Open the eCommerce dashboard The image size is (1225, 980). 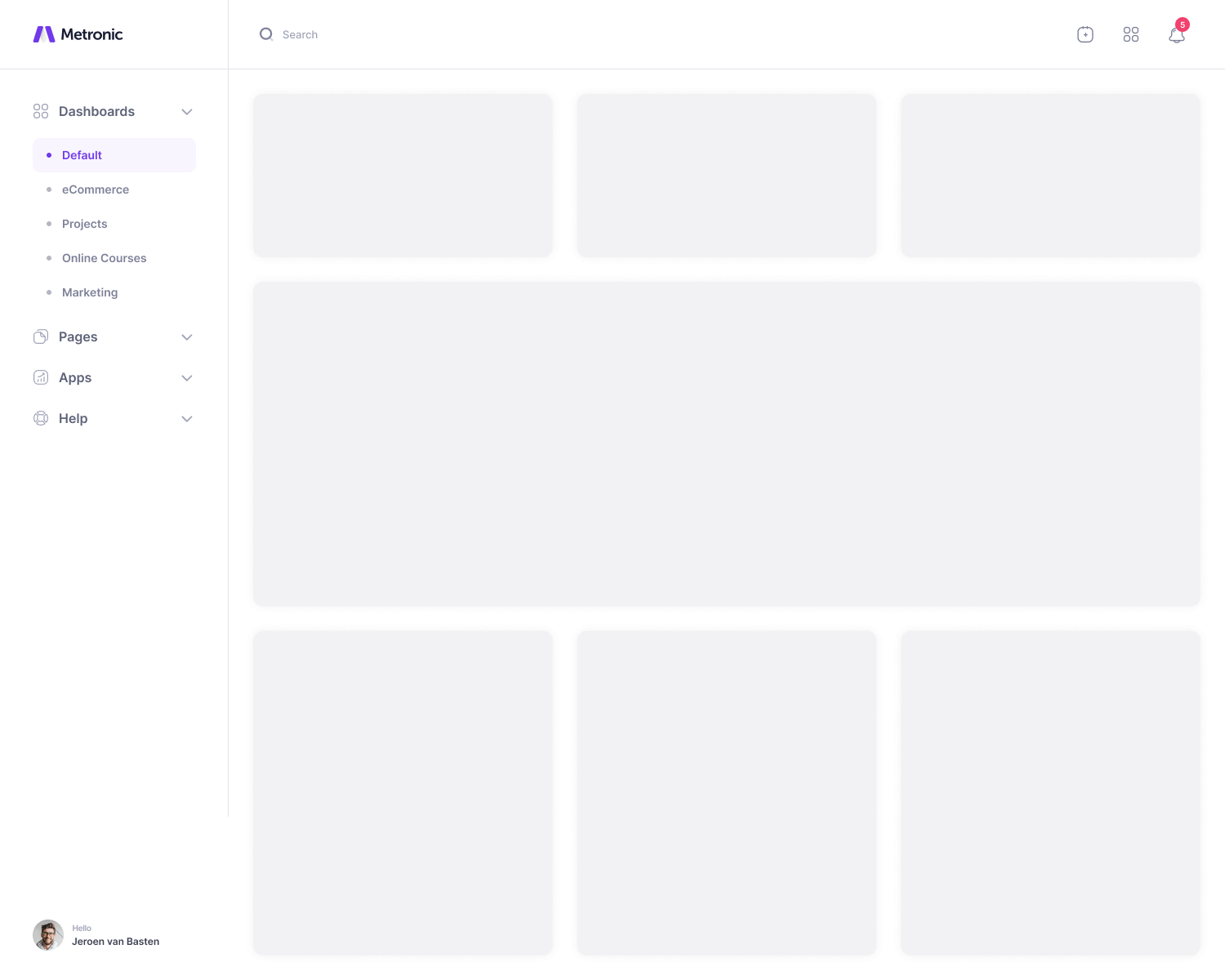pos(96,189)
